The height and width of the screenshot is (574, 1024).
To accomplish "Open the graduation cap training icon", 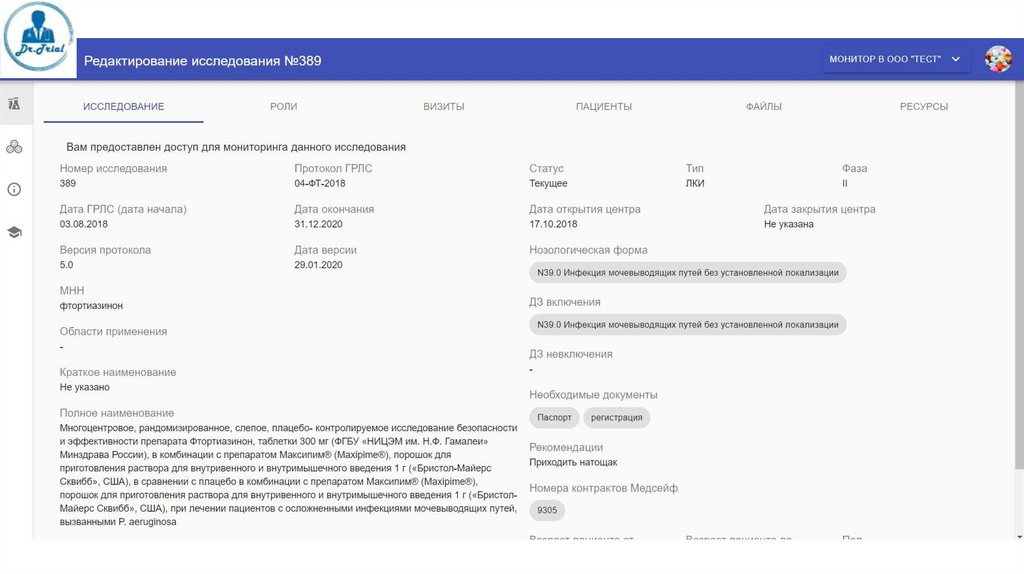I will click(x=14, y=232).
